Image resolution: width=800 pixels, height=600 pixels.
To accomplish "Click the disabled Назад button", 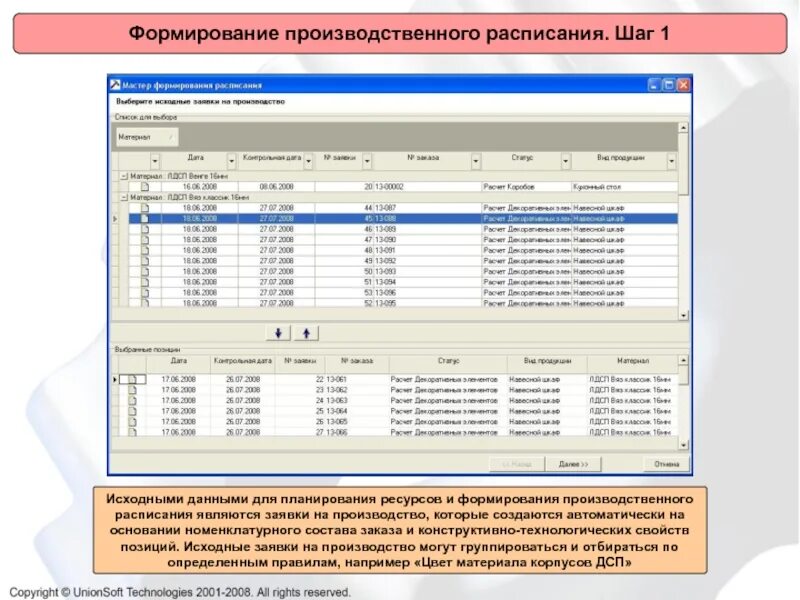I will click(517, 464).
